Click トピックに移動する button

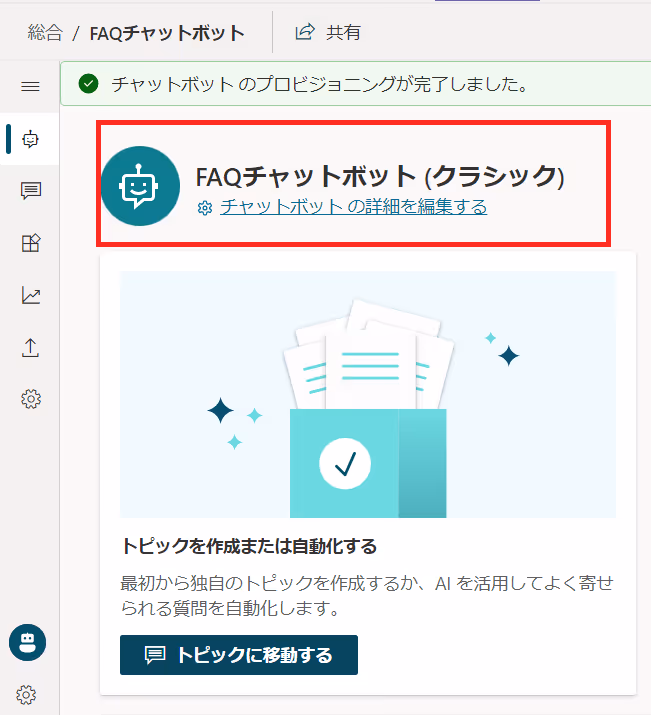(239, 655)
